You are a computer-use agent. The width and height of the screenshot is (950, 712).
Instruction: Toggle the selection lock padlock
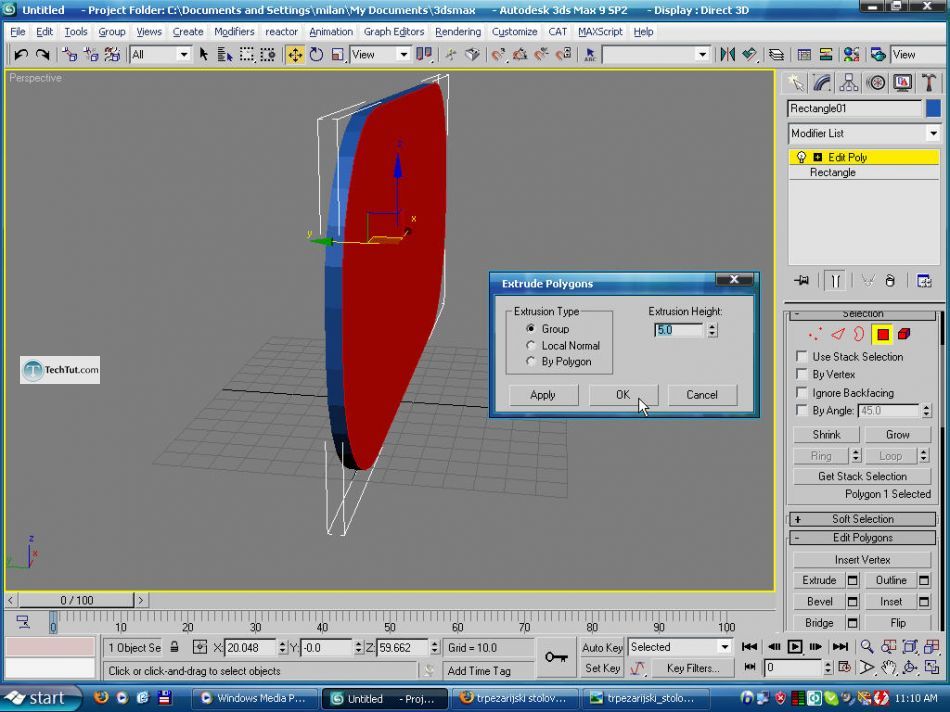coord(174,647)
